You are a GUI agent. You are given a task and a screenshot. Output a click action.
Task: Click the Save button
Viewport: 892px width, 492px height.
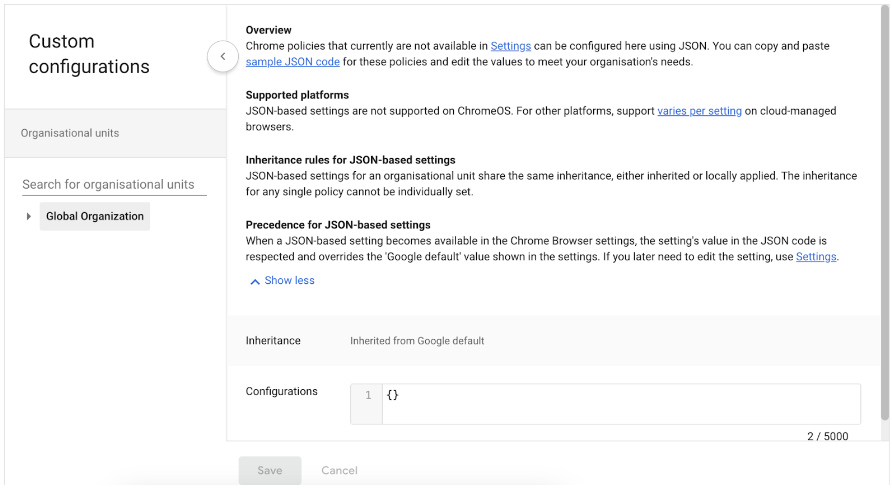pos(270,470)
